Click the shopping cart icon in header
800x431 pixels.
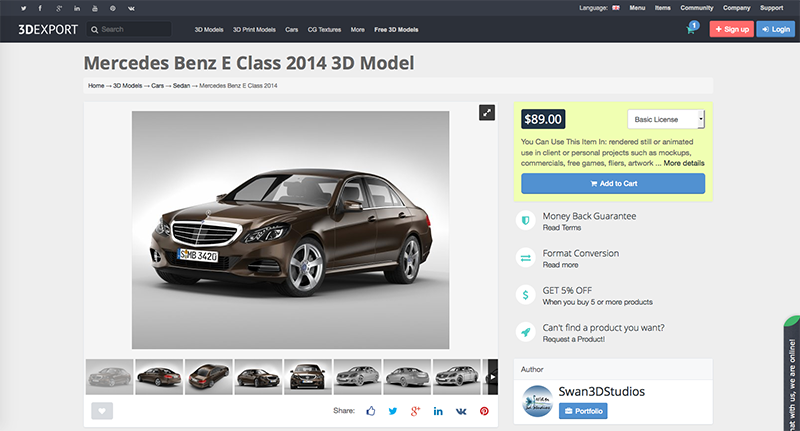coord(690,29)
